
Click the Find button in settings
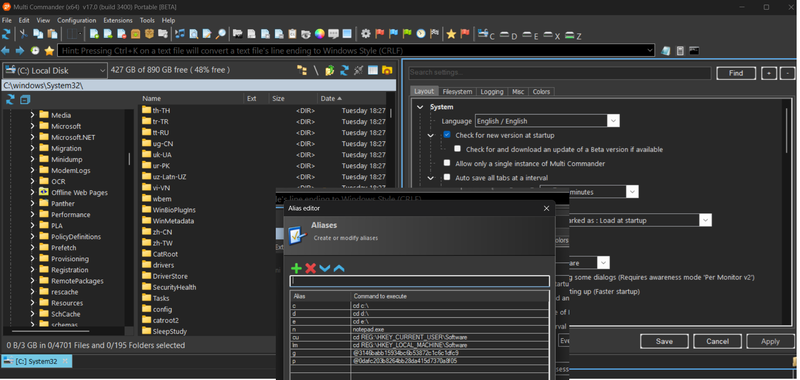736,73
